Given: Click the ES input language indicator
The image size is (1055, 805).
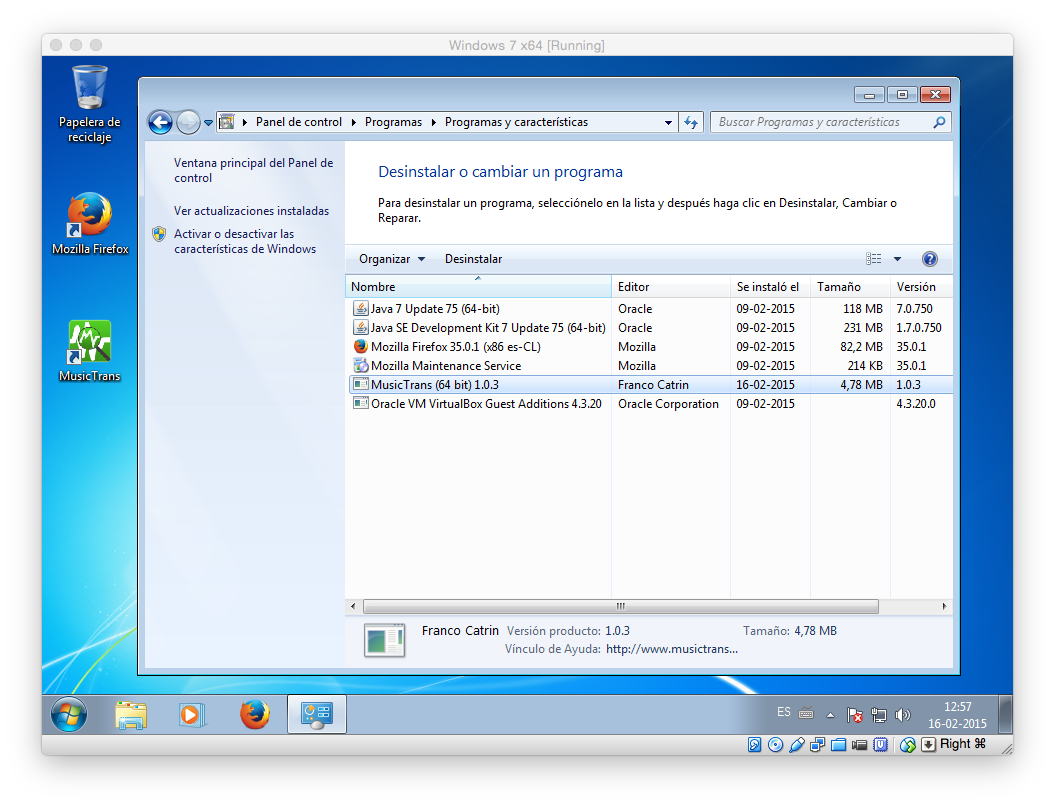Looking at the screenshot, I should pyautogui.click(x=784, y=712).
